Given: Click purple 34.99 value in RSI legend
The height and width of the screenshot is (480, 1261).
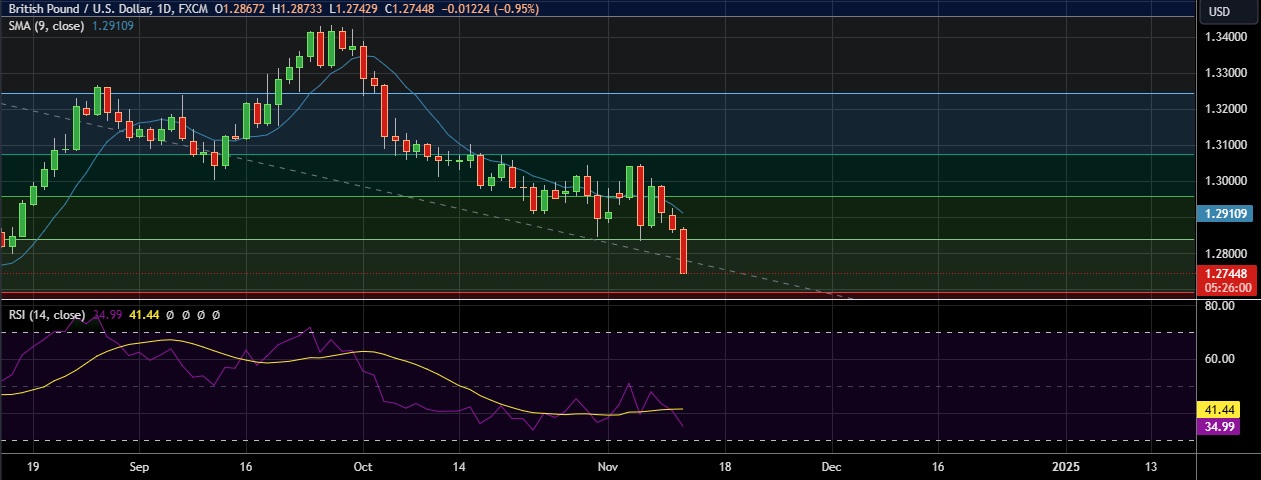Looking at the screenshot, I should click(x=107, y=314).
